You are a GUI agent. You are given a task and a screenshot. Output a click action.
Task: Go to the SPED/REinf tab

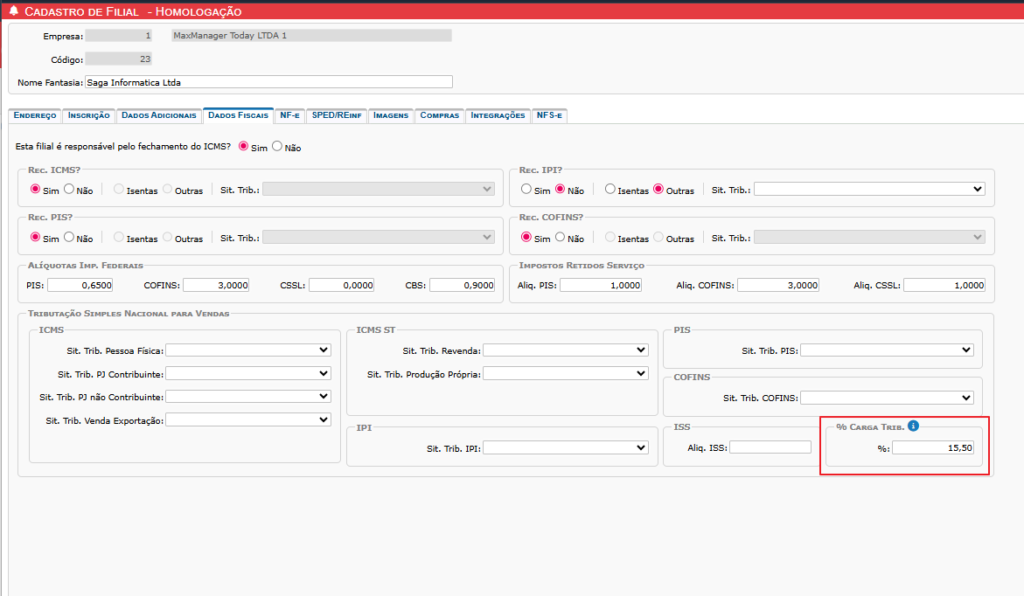pyautogui.click(x=336, y=116)
